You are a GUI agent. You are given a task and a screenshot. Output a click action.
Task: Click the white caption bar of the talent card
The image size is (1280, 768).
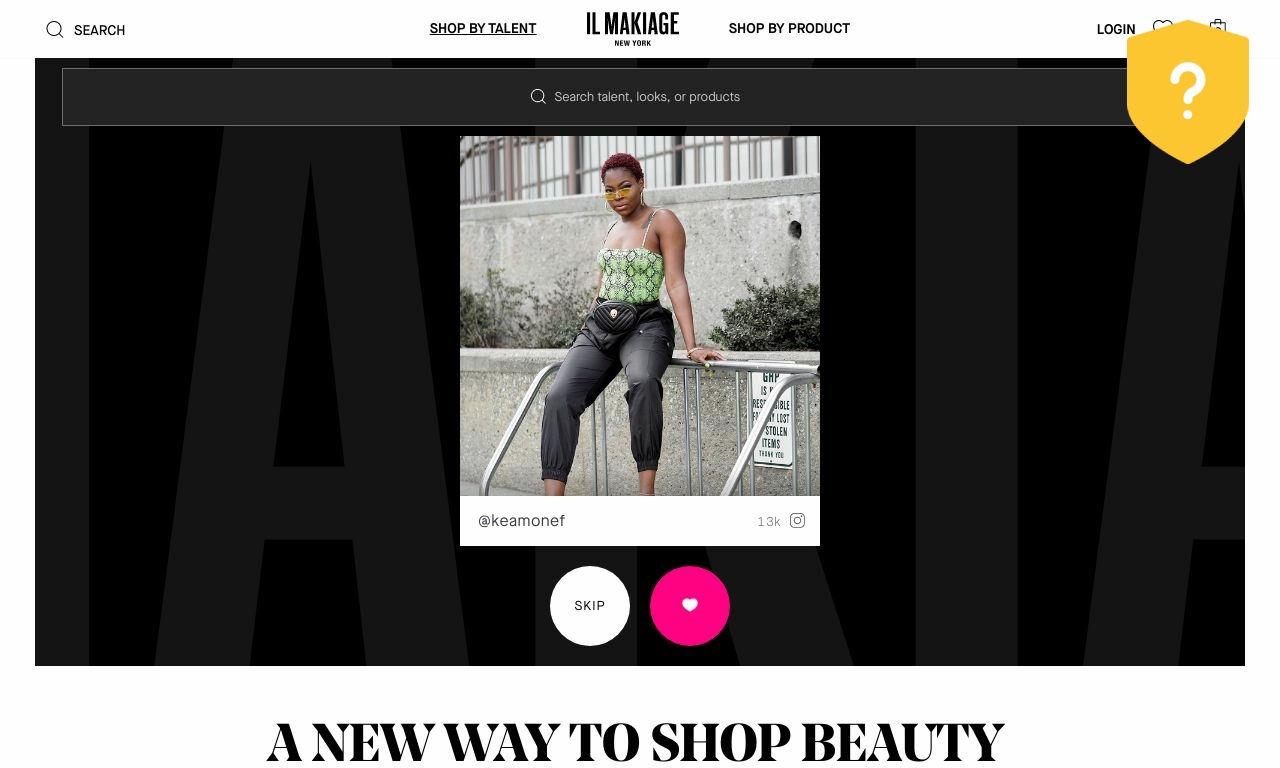pyautogui.click(x=640, y=521)
